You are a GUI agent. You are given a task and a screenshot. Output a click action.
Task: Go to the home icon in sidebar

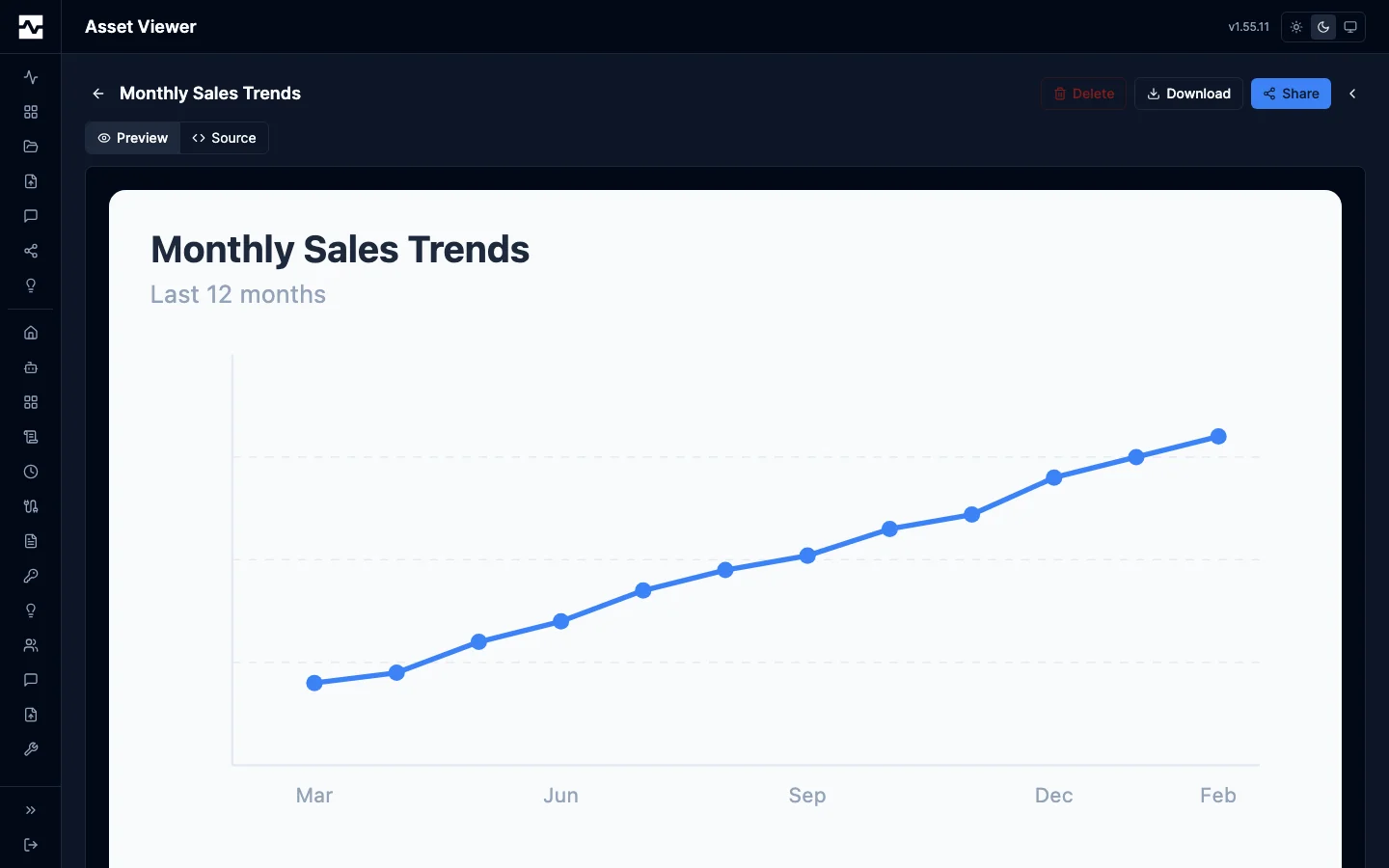tap(31, 333)
